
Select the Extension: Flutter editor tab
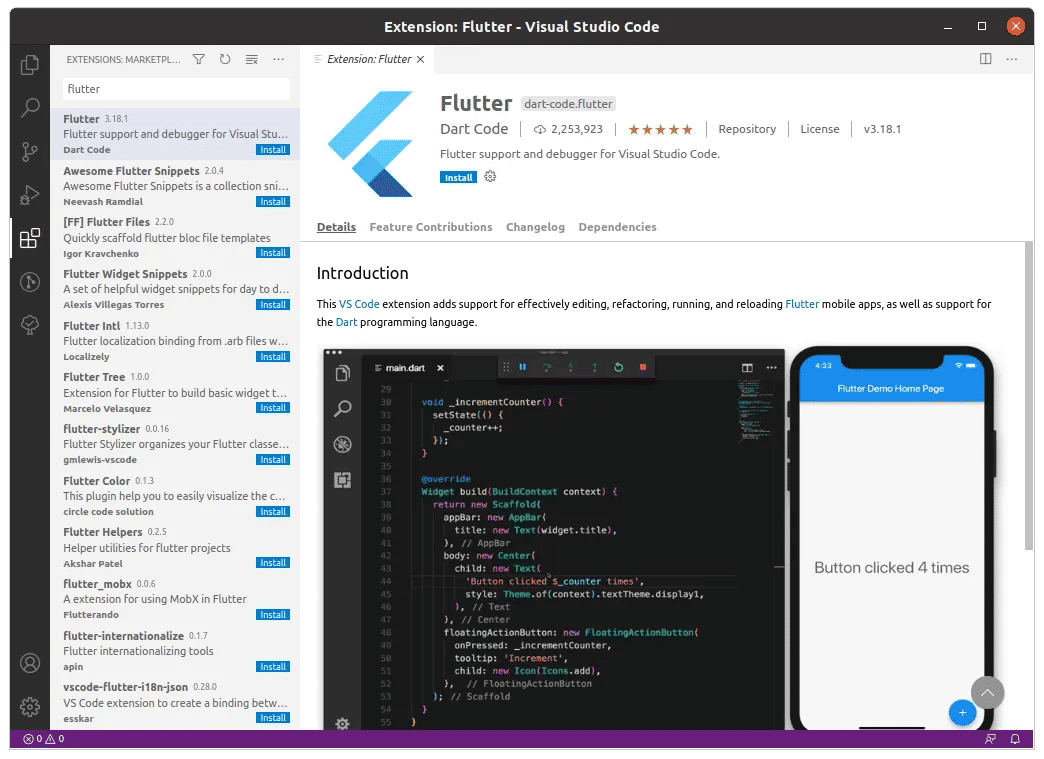[368, 59]
